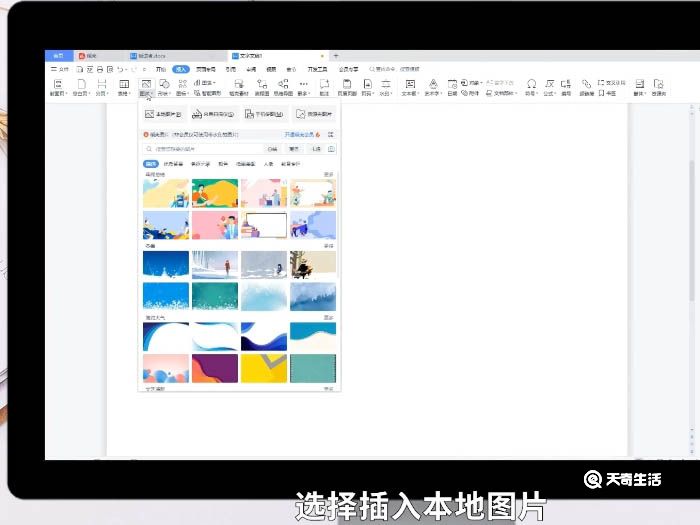Click the Undo arrow in quick access bar

[120, 69]
